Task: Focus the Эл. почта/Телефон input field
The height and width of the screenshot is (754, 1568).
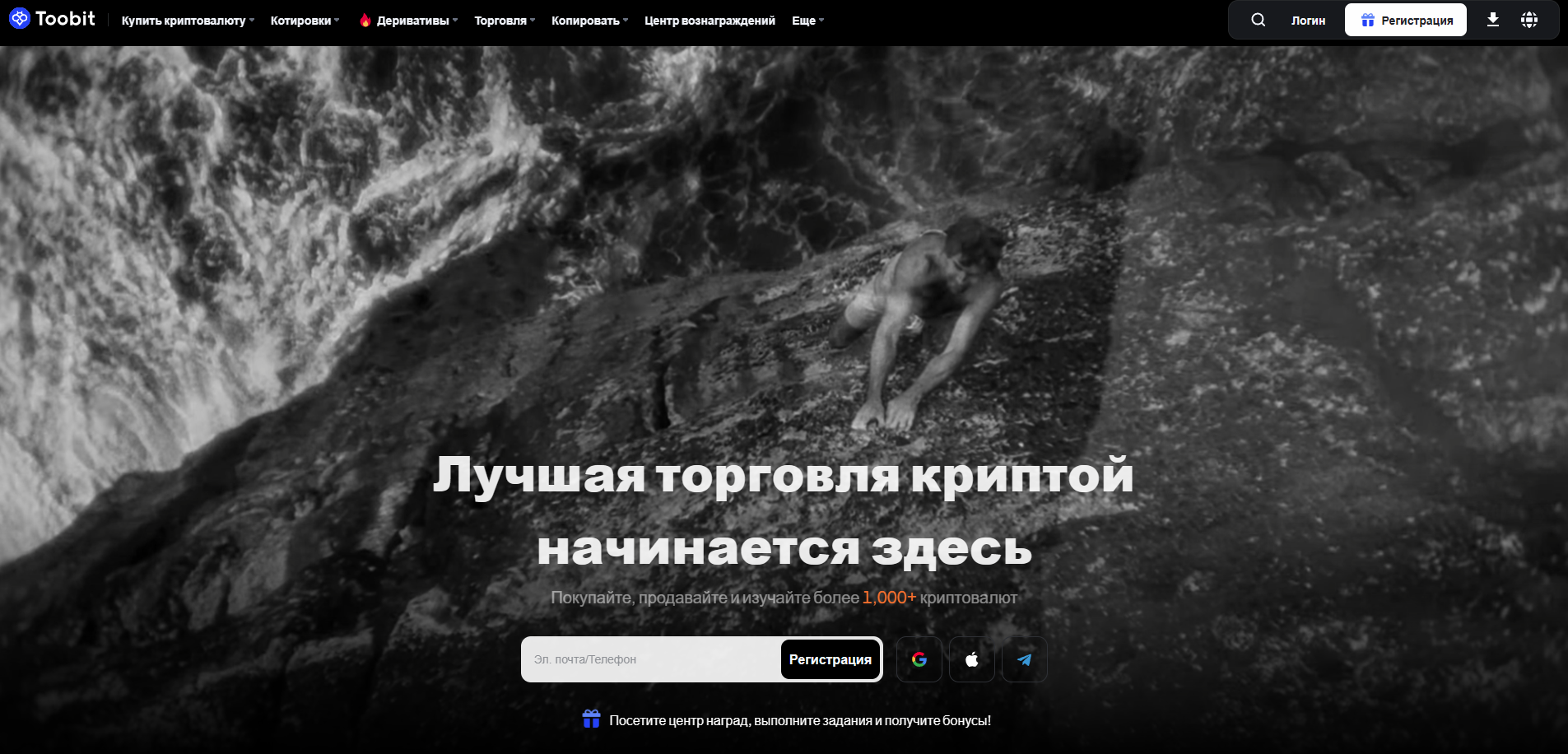Action: (x=650, y=659)
